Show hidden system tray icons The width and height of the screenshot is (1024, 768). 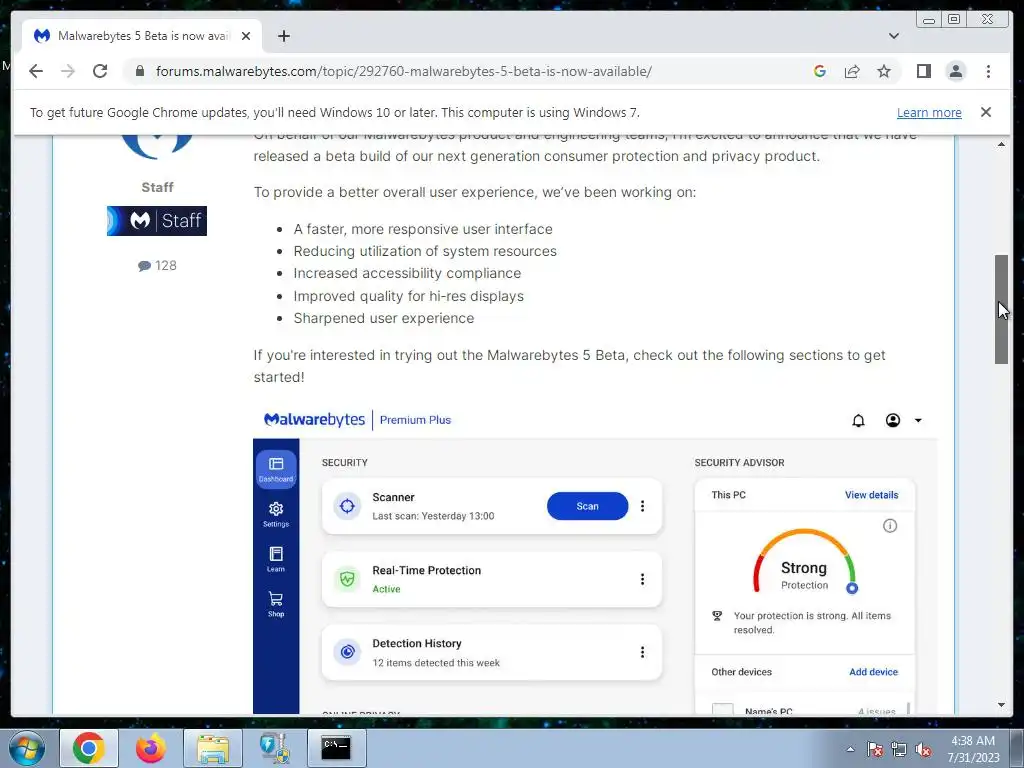point(850,749)
